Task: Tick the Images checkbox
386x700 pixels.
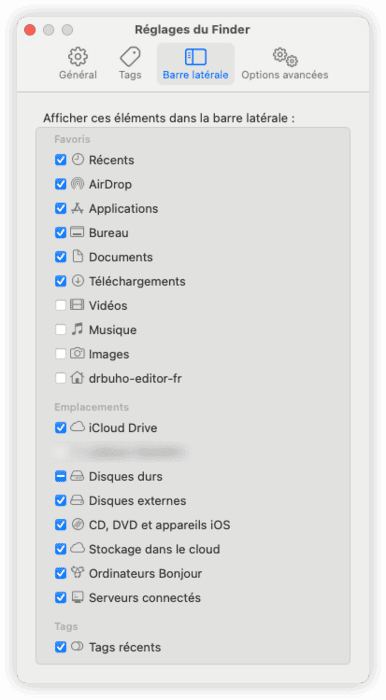Action: click(61, 354)
